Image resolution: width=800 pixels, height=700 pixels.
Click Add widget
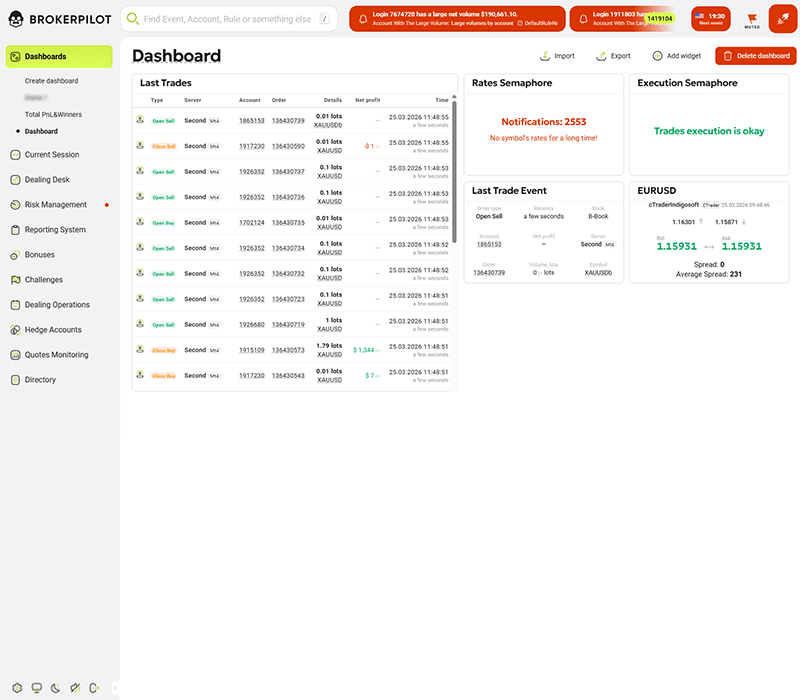[672, 55]
